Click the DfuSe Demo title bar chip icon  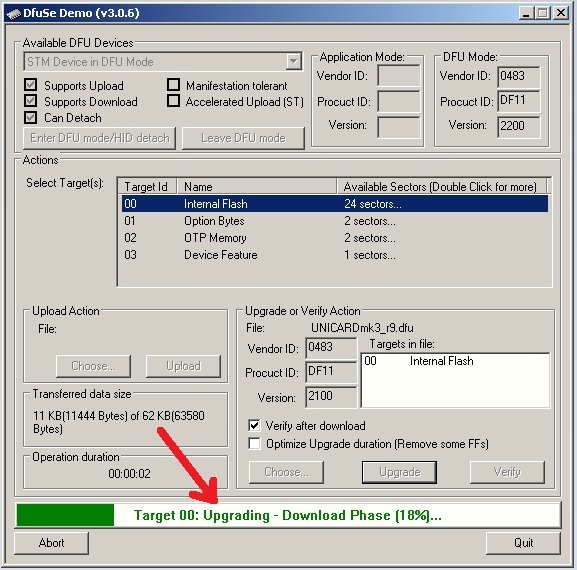[x=14, y=14]
